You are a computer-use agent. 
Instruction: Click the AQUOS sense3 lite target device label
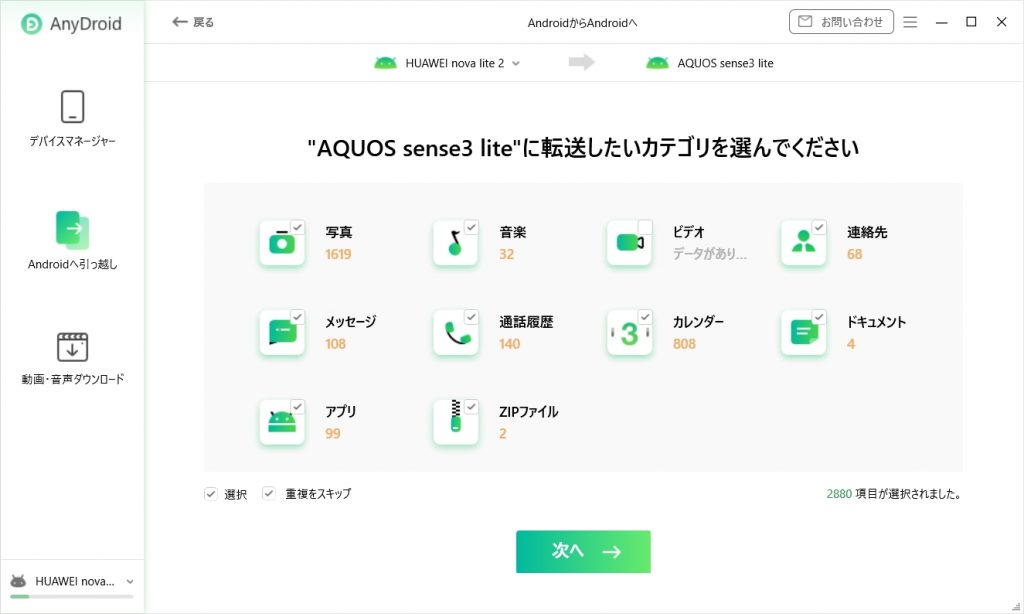(x=725, y=63)
